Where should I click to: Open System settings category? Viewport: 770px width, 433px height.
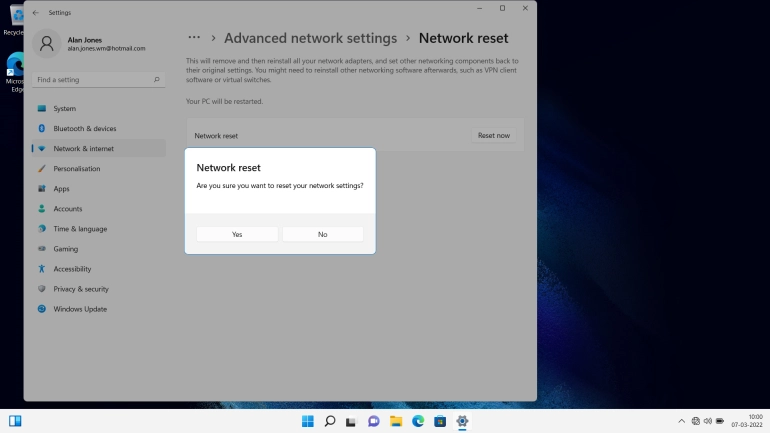click(x=98, y=108)
